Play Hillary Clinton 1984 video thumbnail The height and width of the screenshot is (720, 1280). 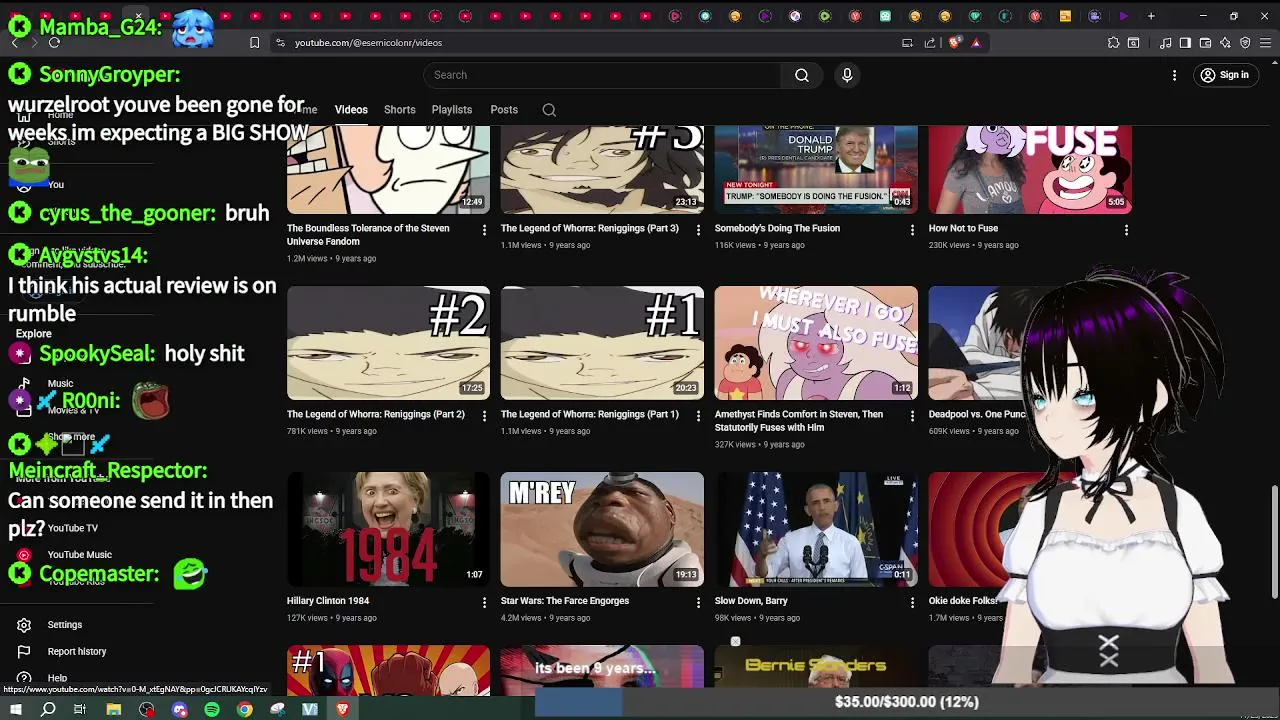coord(388,529)
